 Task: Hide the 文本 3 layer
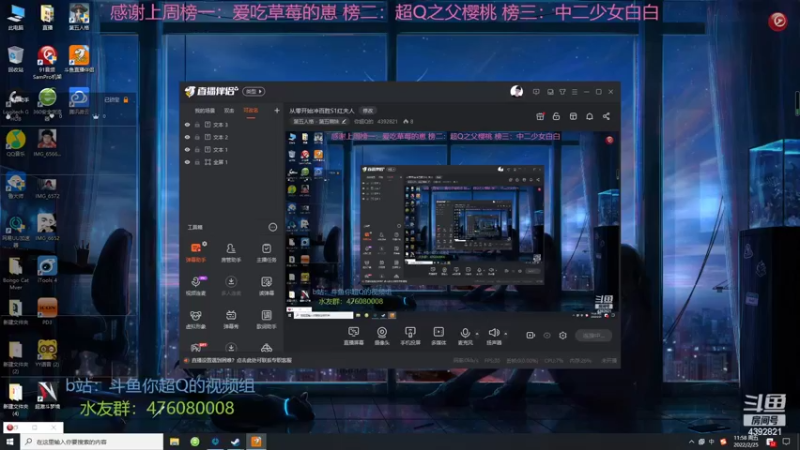[x=187, y=124]
